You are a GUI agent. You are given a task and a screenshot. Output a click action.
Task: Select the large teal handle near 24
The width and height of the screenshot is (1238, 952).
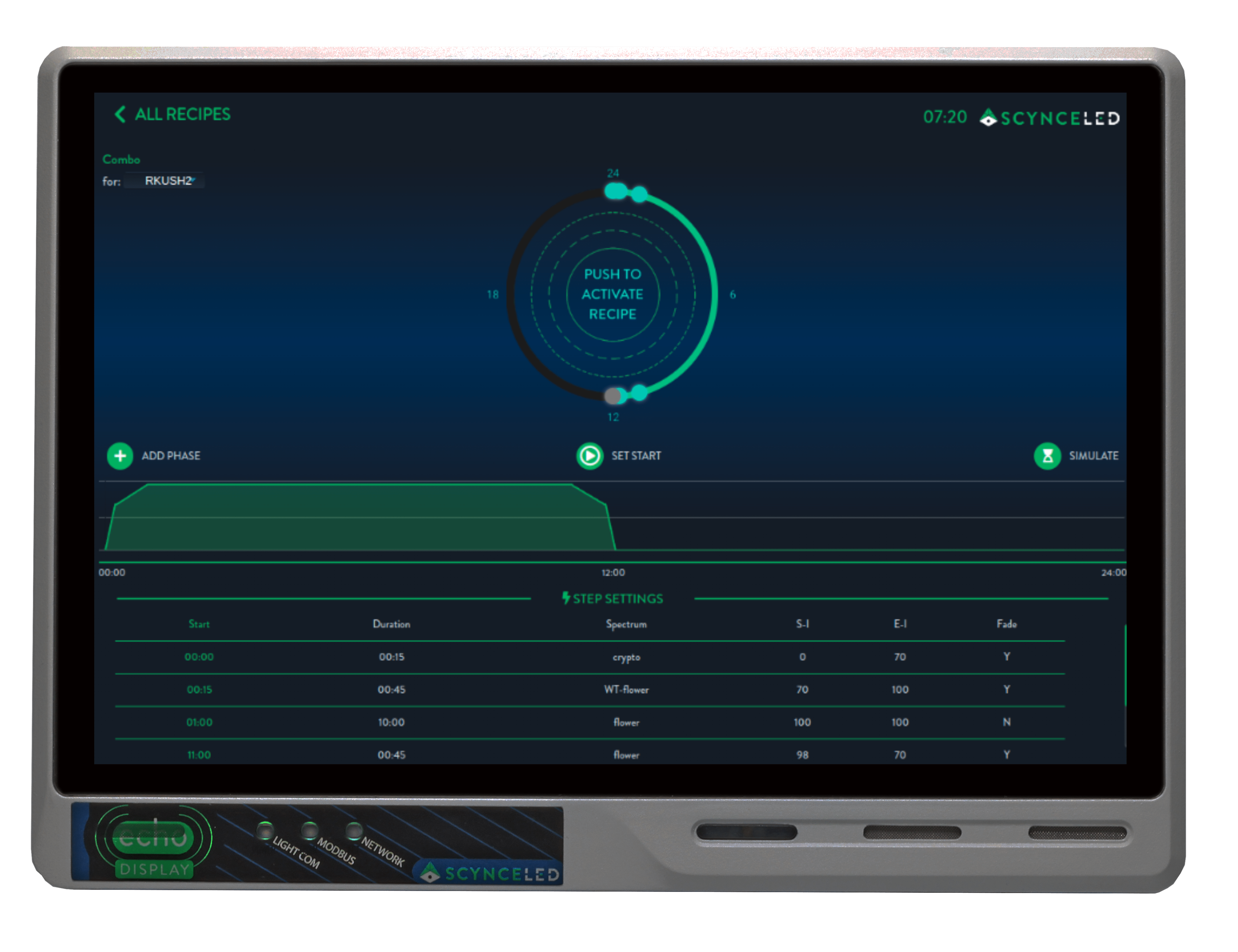(x=615, y=191)
